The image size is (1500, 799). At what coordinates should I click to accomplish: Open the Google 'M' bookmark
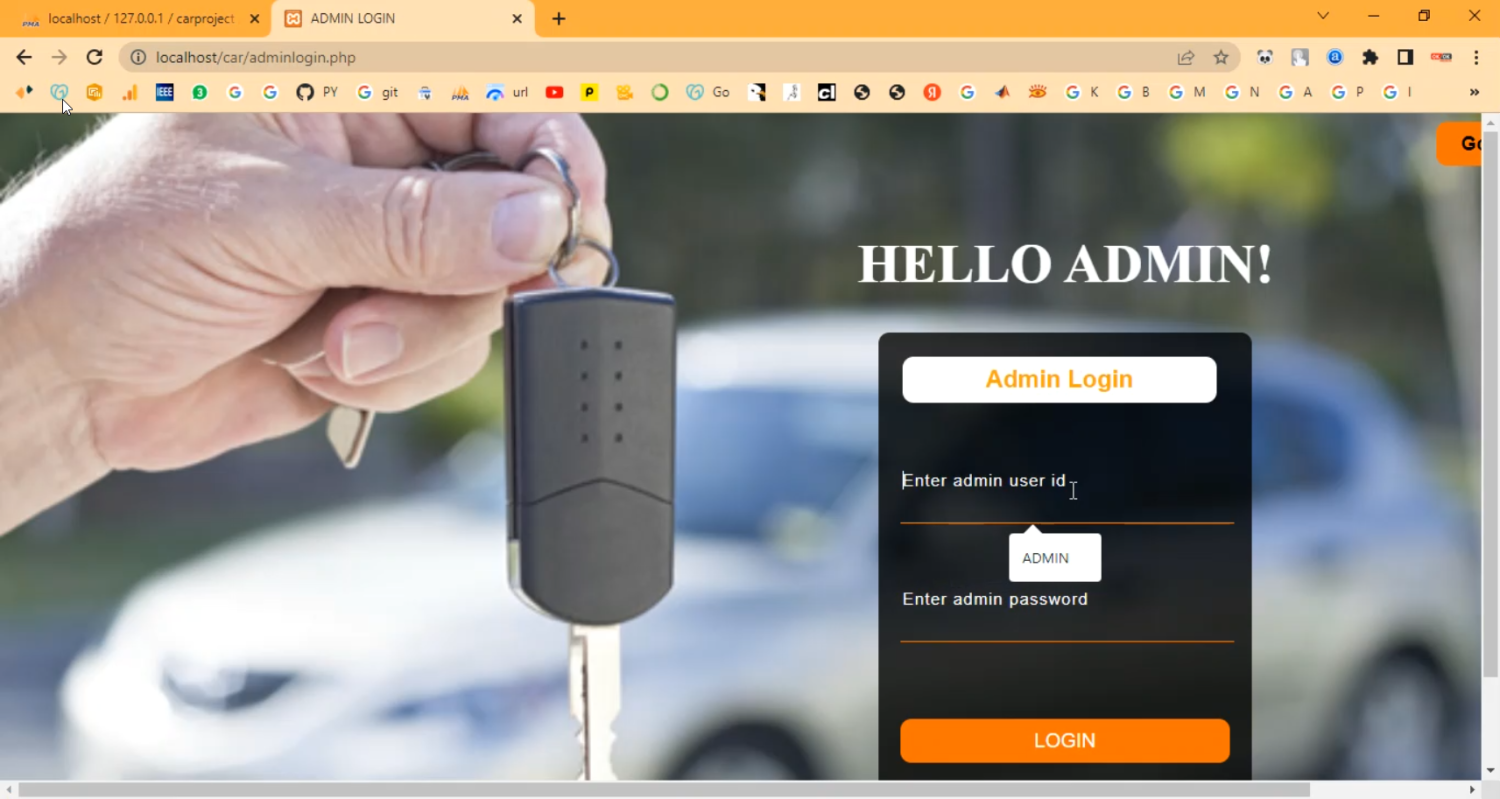pos(1187,92)
